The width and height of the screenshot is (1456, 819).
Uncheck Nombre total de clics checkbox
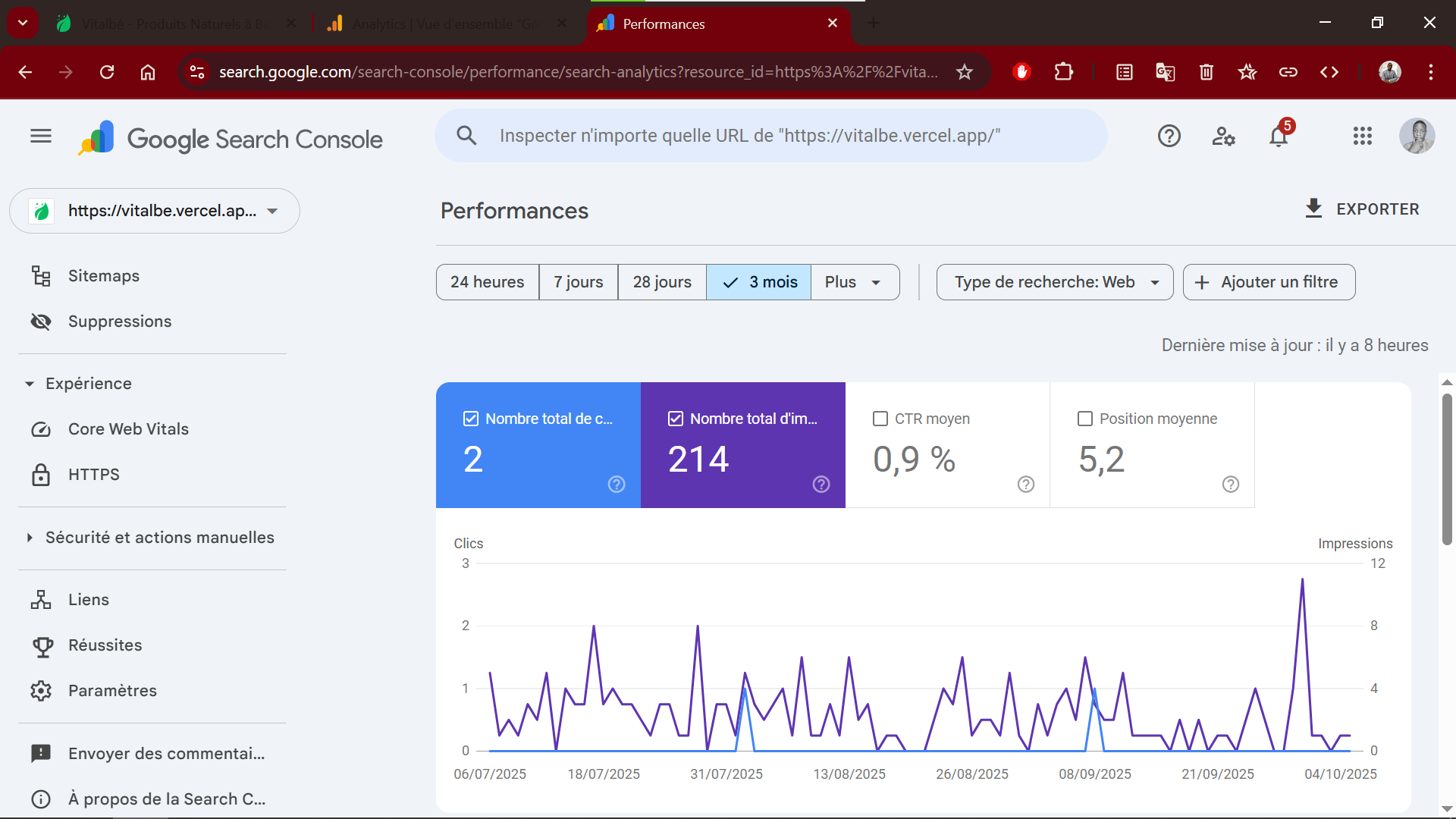(471, 419)
